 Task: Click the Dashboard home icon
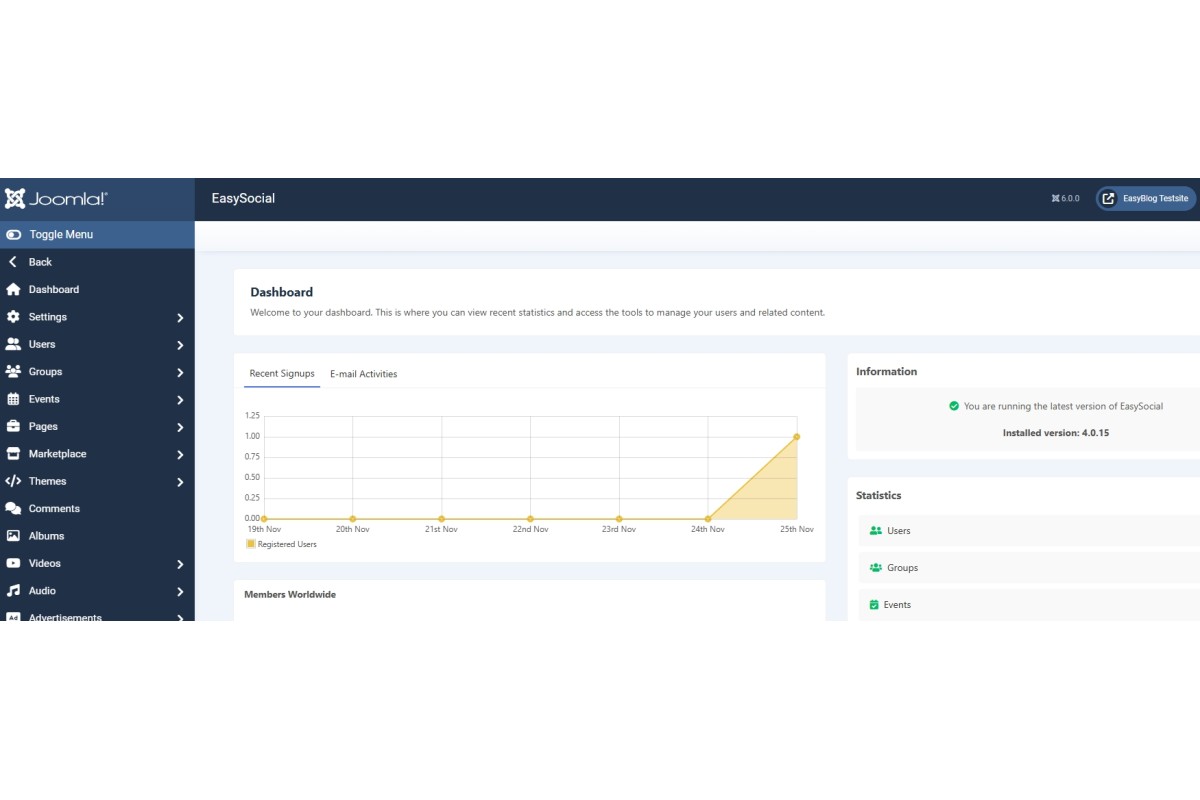coord(13,290)
